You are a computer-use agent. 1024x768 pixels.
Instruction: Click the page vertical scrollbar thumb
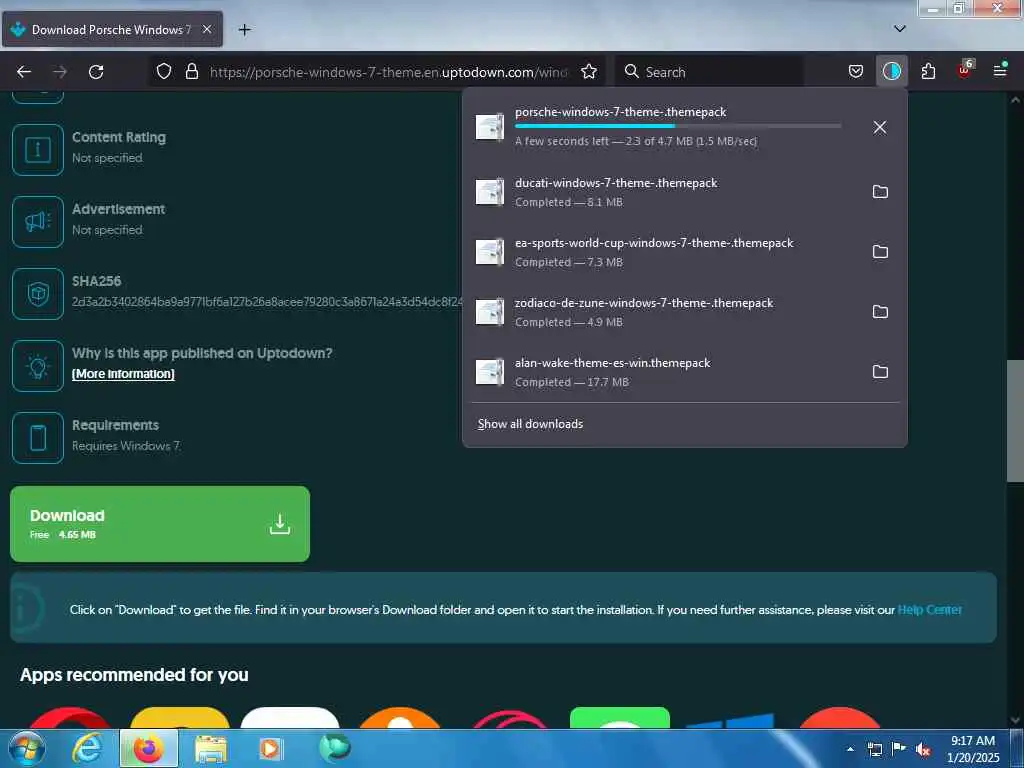[1015, 421]
